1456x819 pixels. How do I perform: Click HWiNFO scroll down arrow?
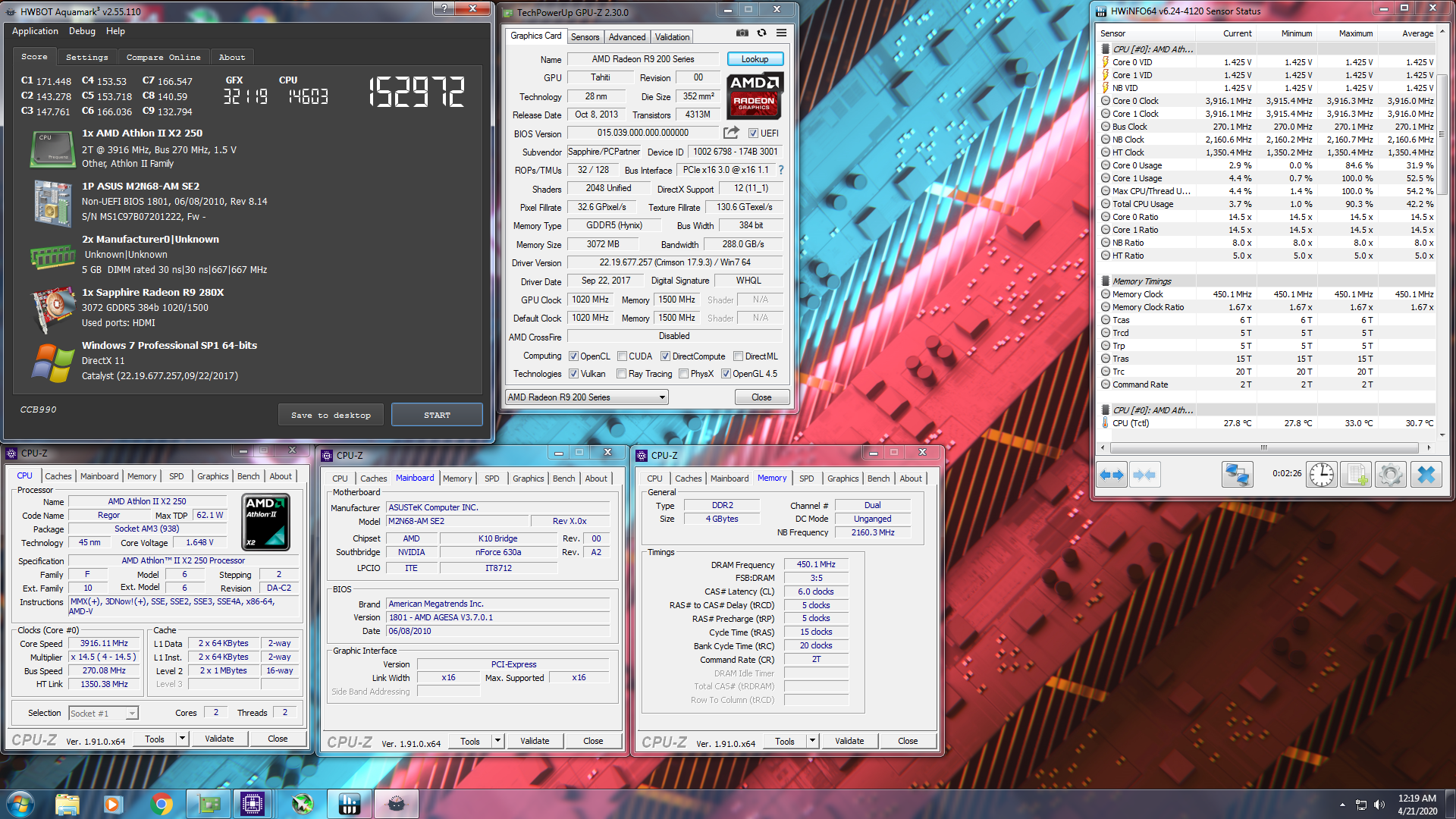[1442, 435]
